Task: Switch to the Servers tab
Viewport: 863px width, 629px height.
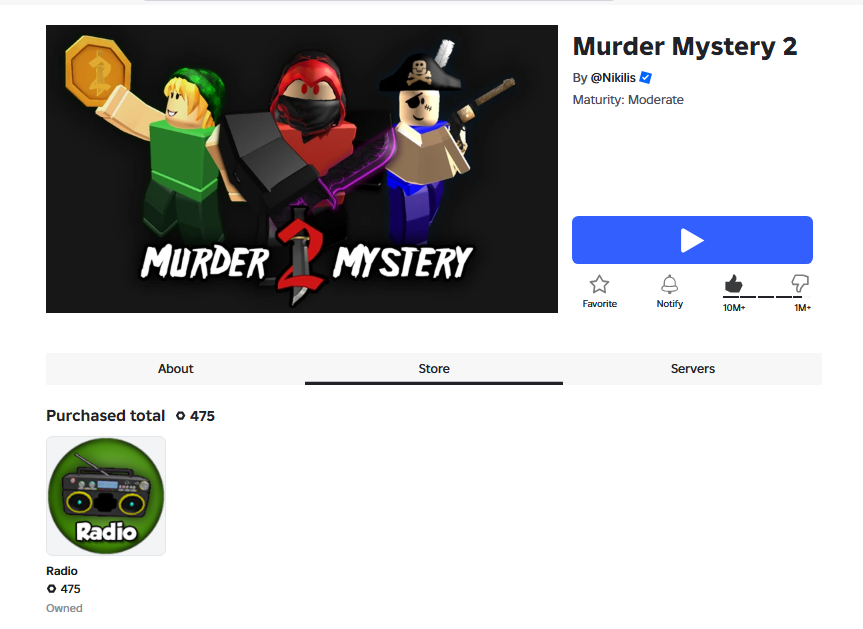Action: (692, 369)
